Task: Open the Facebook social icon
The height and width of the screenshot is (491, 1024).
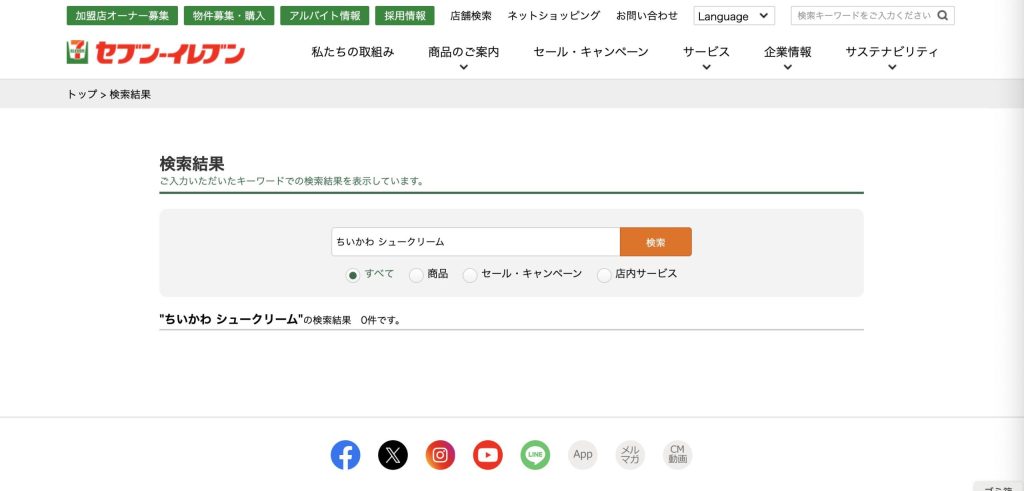Action: click(345, 455)
